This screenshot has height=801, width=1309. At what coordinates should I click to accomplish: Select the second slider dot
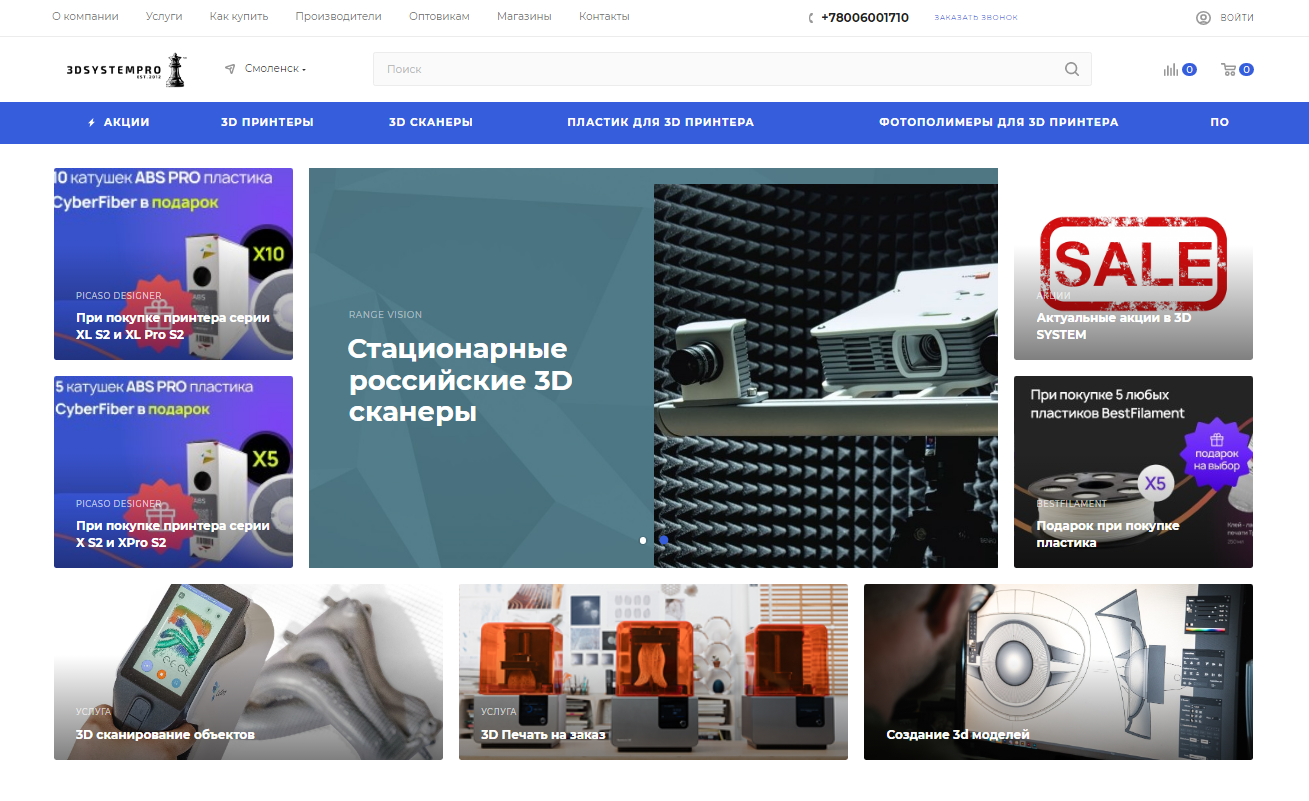point(663,540)
